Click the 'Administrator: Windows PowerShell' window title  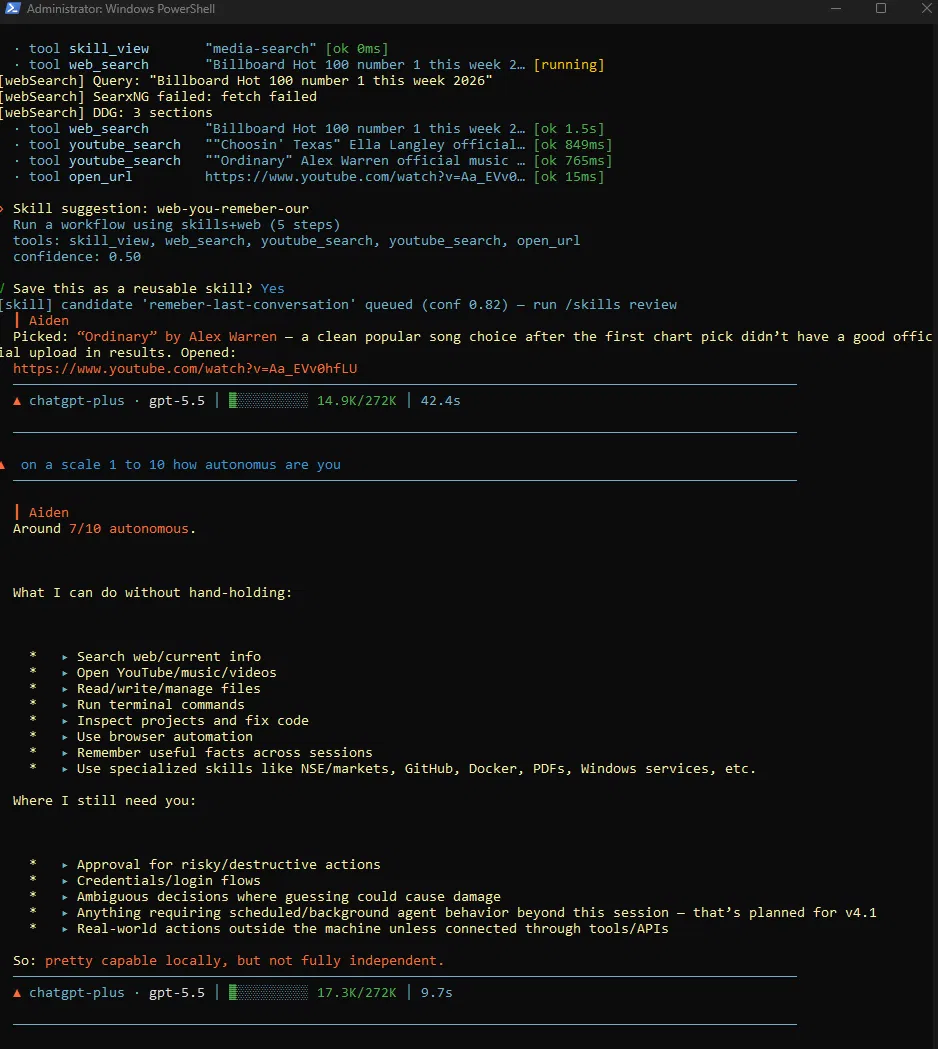pos(120,9)
